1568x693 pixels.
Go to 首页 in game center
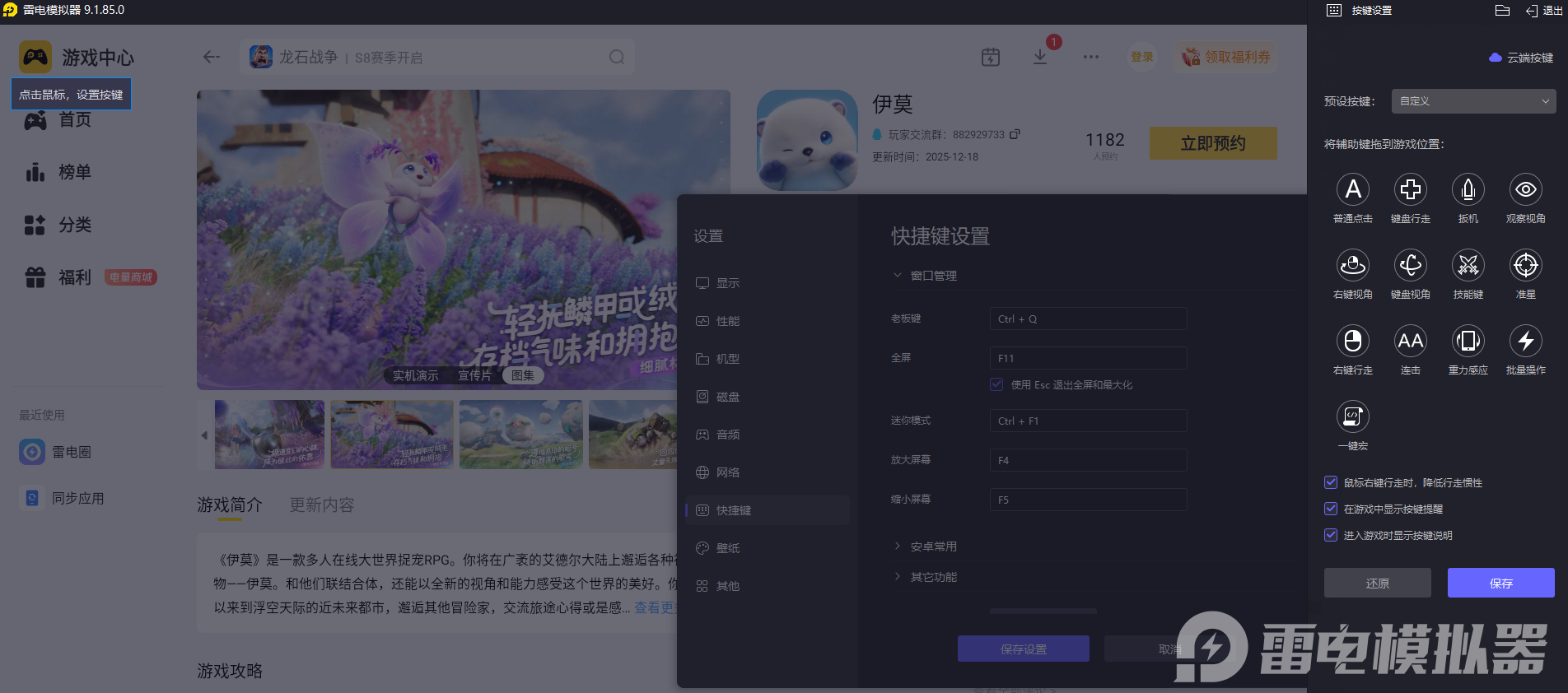coord(58,120)
